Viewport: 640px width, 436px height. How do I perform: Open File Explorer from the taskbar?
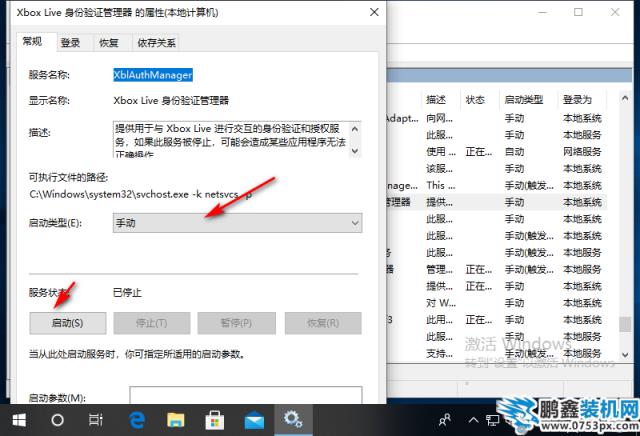pos(176,420)
